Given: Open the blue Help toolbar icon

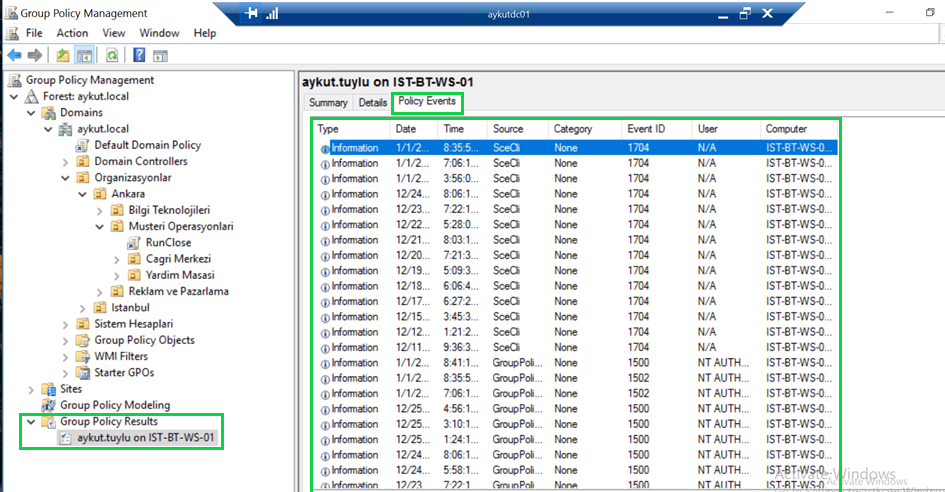Looking at the screenshot, I should click(x=138, y=55).
